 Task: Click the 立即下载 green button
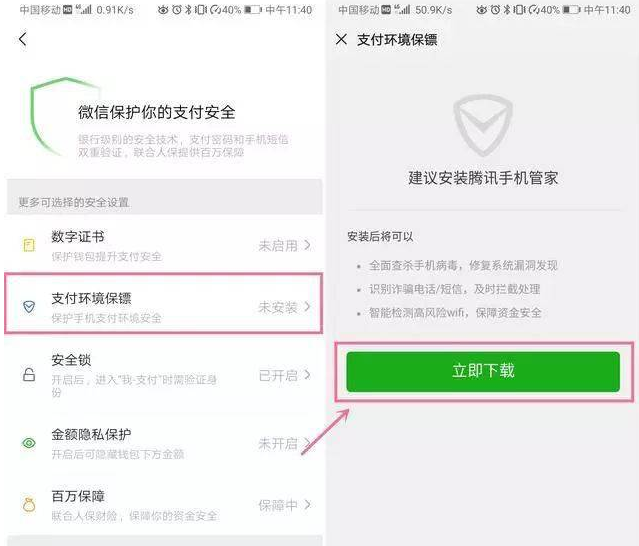click(483, 371)
